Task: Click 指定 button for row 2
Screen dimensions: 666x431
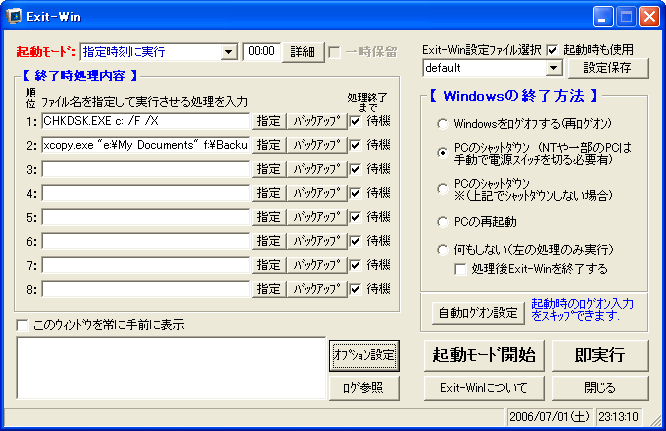Action: tap(269, 145)
